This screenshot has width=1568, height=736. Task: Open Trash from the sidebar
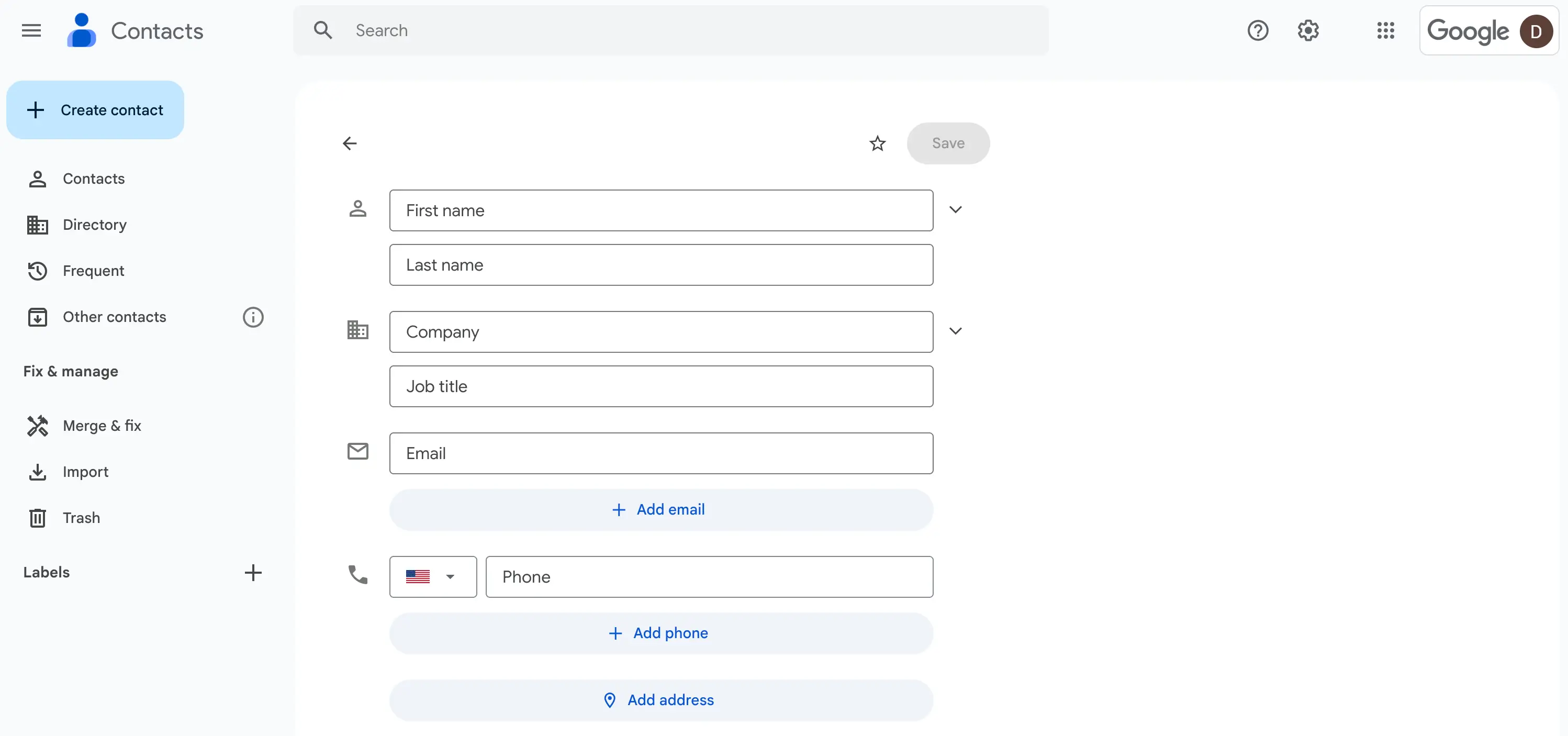click(82, 518)
